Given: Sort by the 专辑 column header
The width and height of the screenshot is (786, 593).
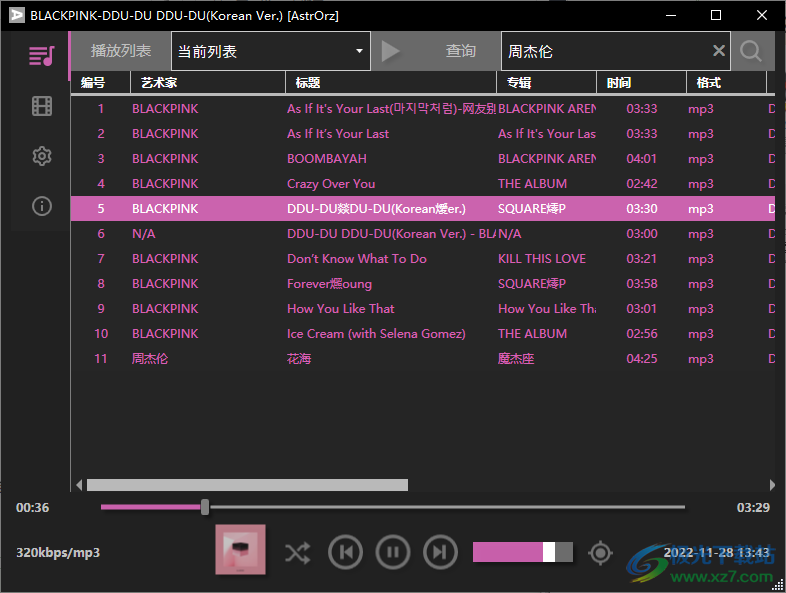Looking at the screenshot, I should 546,82.
